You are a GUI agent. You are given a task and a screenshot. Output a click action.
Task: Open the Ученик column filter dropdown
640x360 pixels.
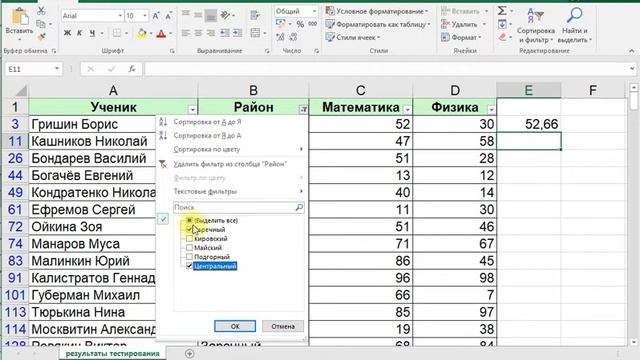(192, 109)
